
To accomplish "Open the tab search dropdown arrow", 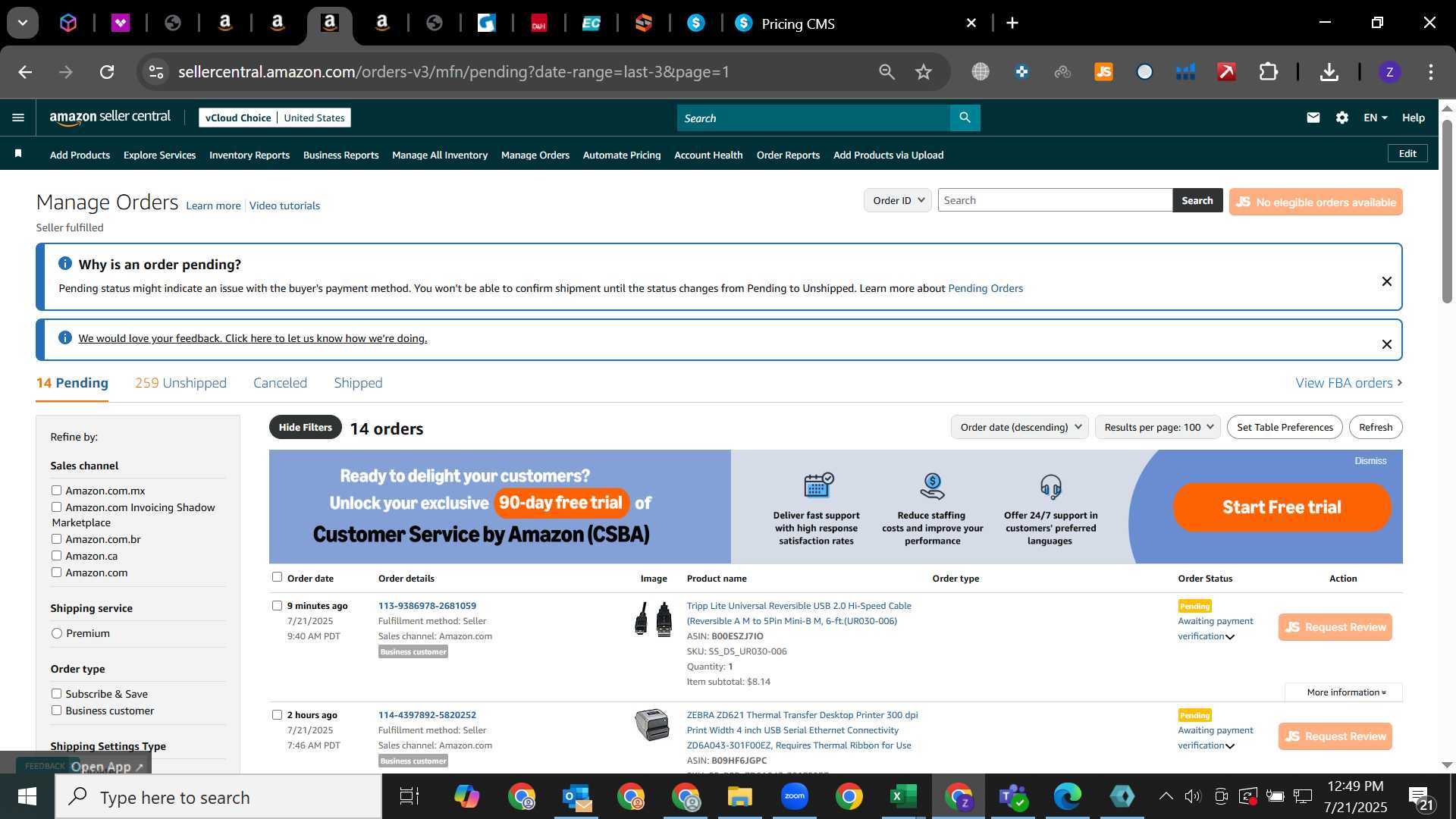I will tap(23, 24).
